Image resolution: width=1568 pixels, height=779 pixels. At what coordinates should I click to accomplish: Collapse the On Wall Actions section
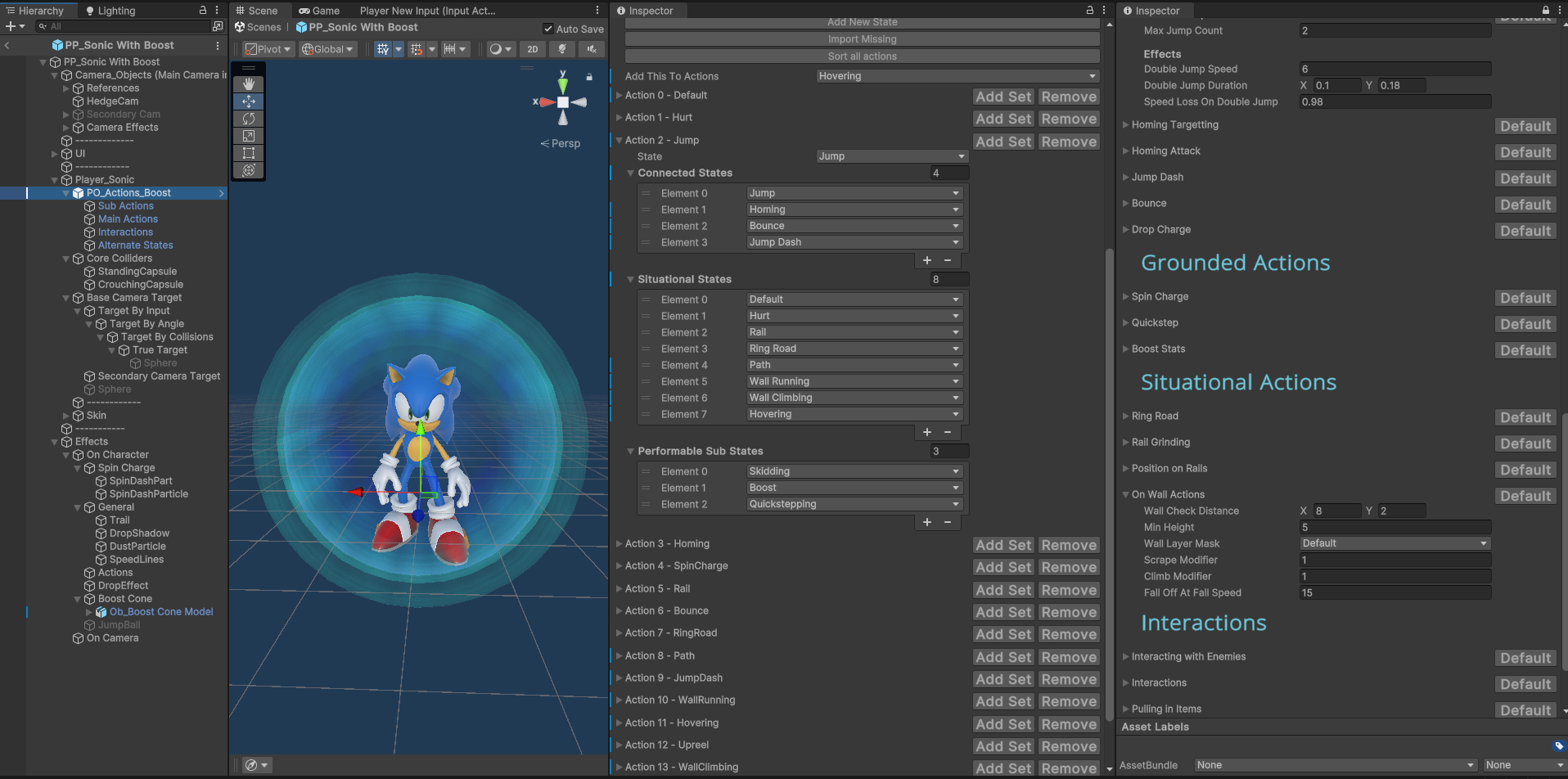[1126, 494]
